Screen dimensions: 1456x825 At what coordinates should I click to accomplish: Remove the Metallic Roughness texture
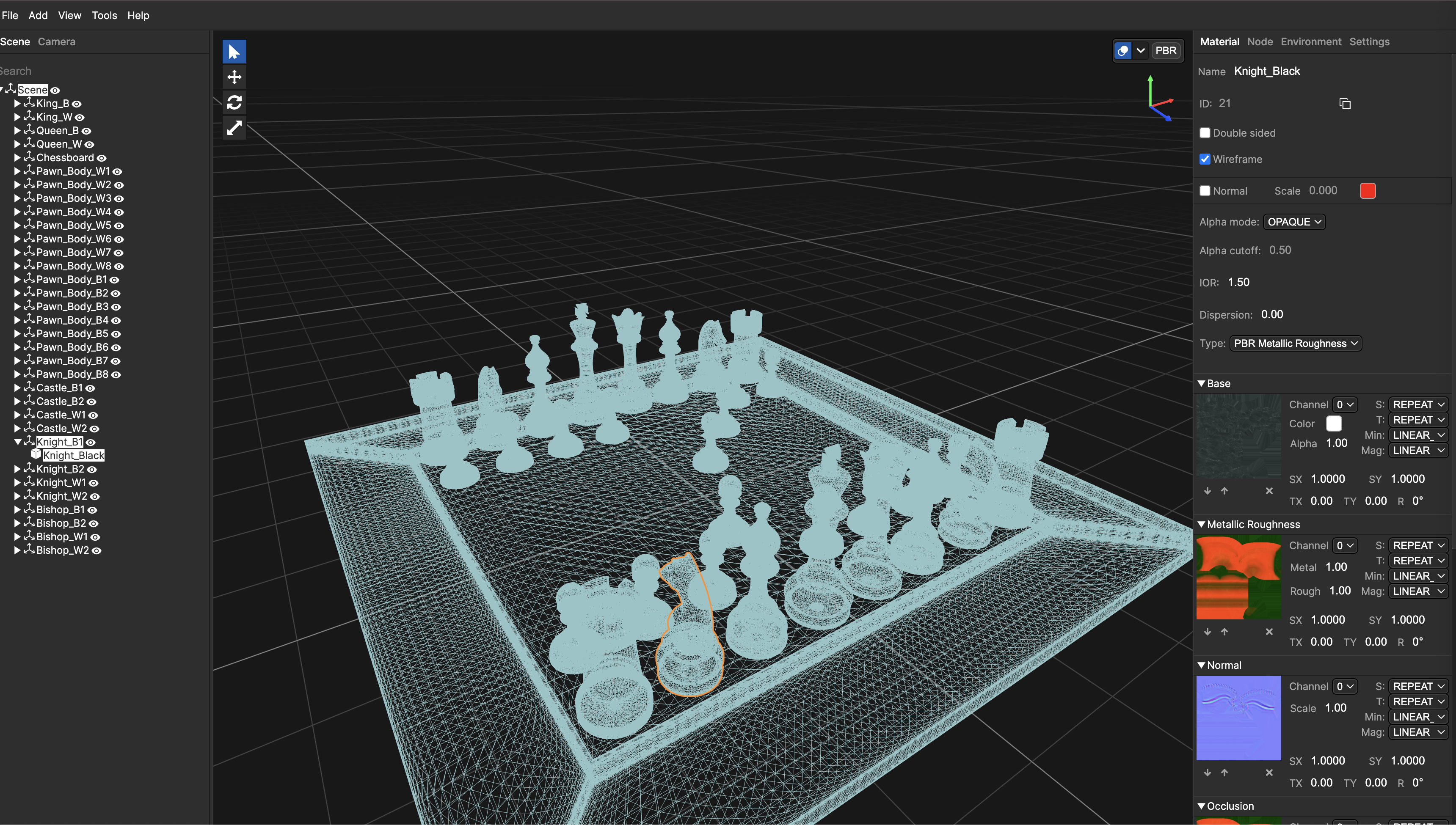[1269, 632]
